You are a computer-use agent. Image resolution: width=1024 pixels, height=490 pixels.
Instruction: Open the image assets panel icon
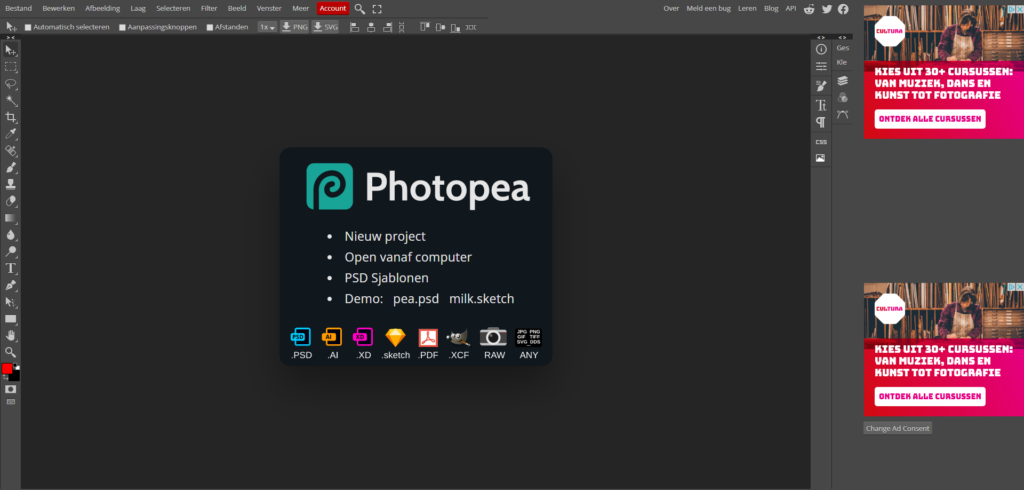click(x=821, y=158)
